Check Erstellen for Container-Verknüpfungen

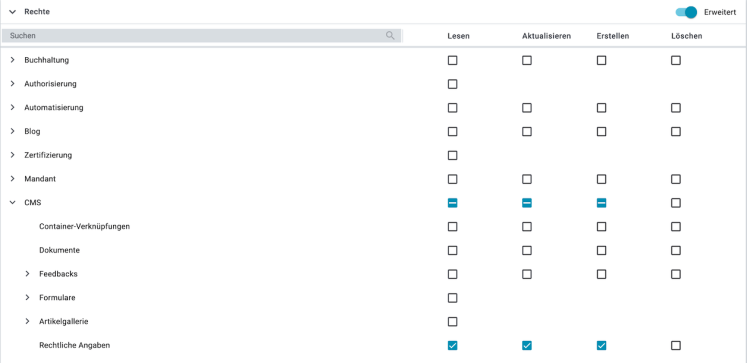(x=602, y=227)
